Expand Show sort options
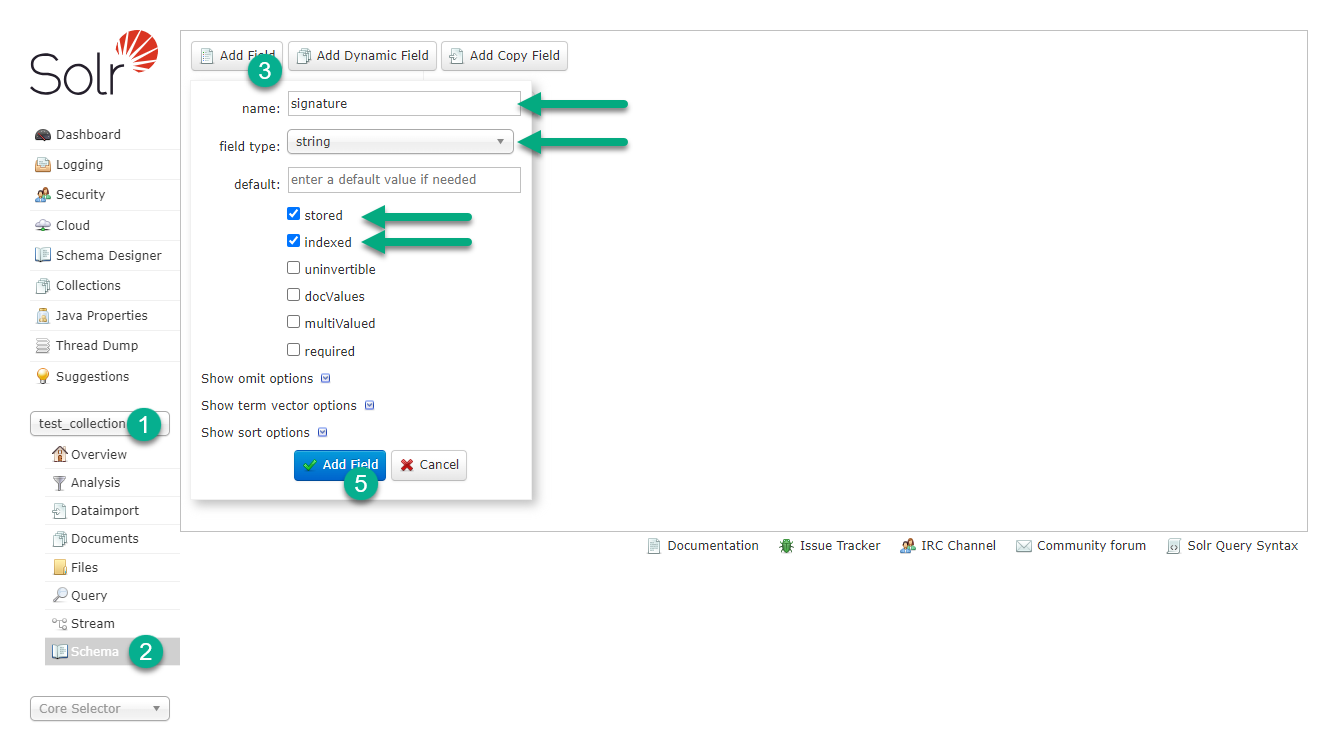The height and width of the screenshot is (750, 1338). point(265,432)
